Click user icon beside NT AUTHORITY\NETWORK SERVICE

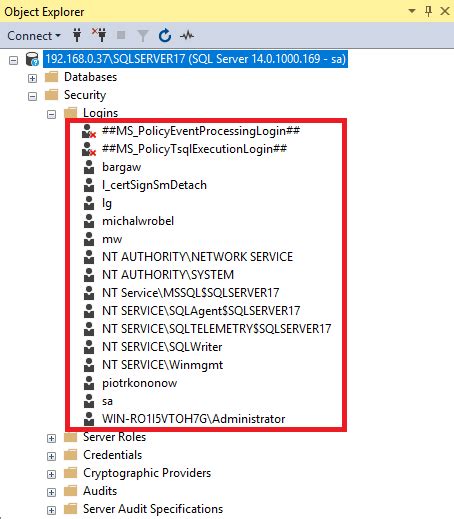(89, 257)
